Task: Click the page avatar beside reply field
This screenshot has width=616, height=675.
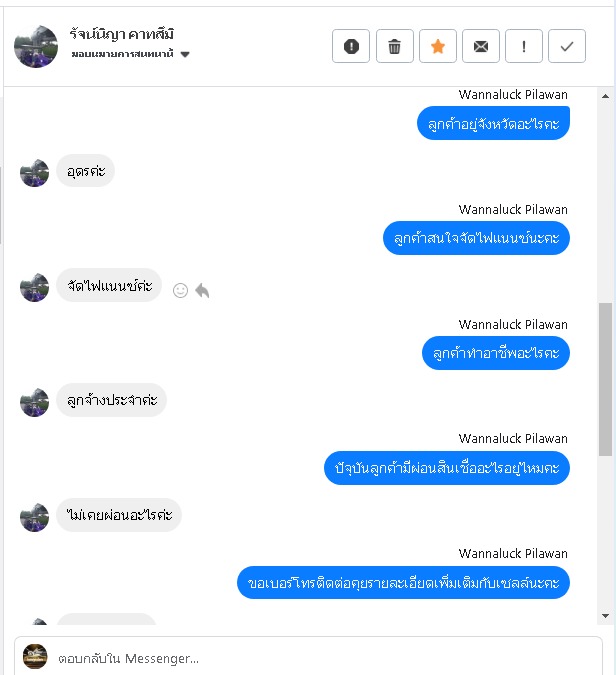Action: pyautogui.click(x=35, y=656)
